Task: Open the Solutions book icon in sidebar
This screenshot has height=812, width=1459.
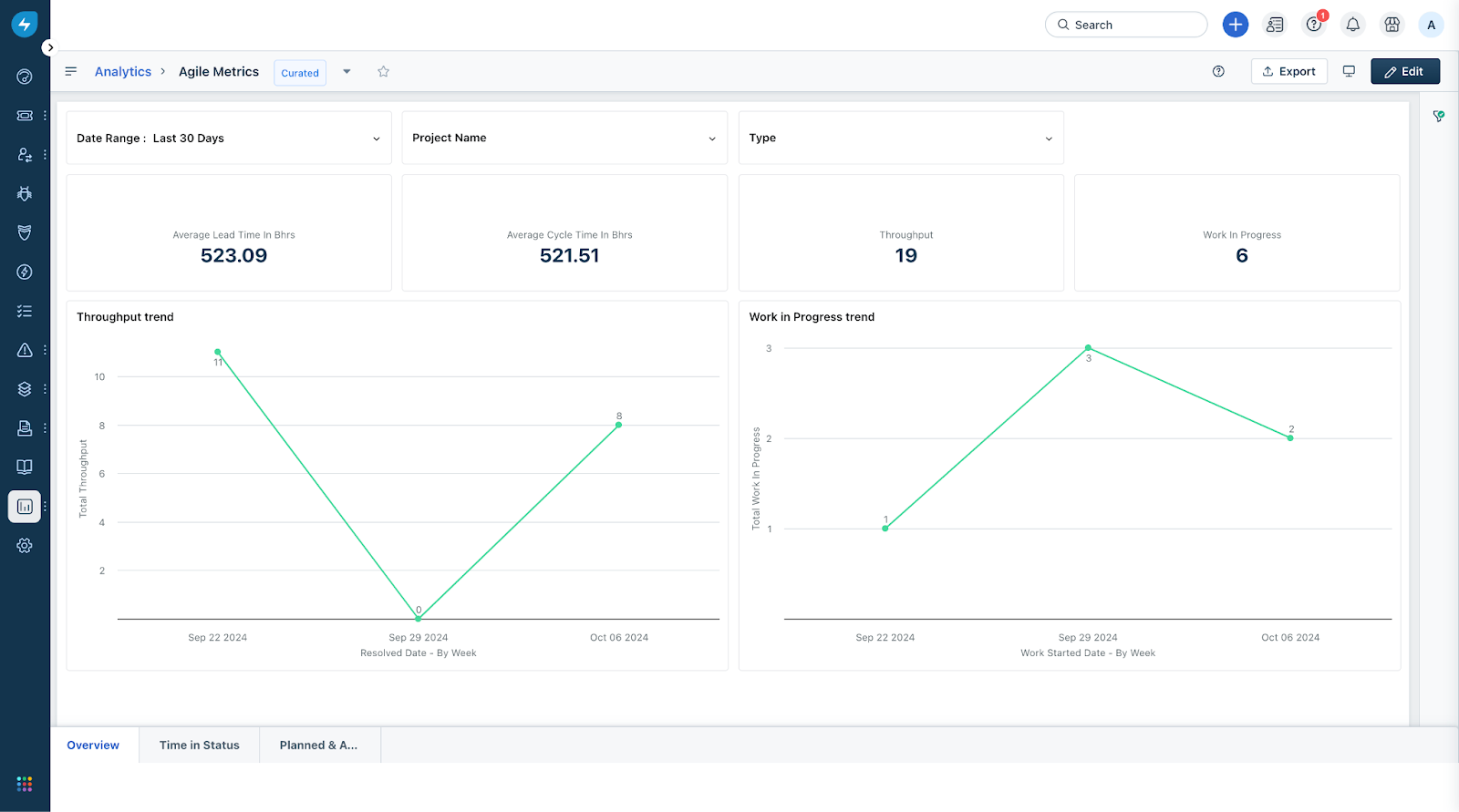Action: click(25, 467)
